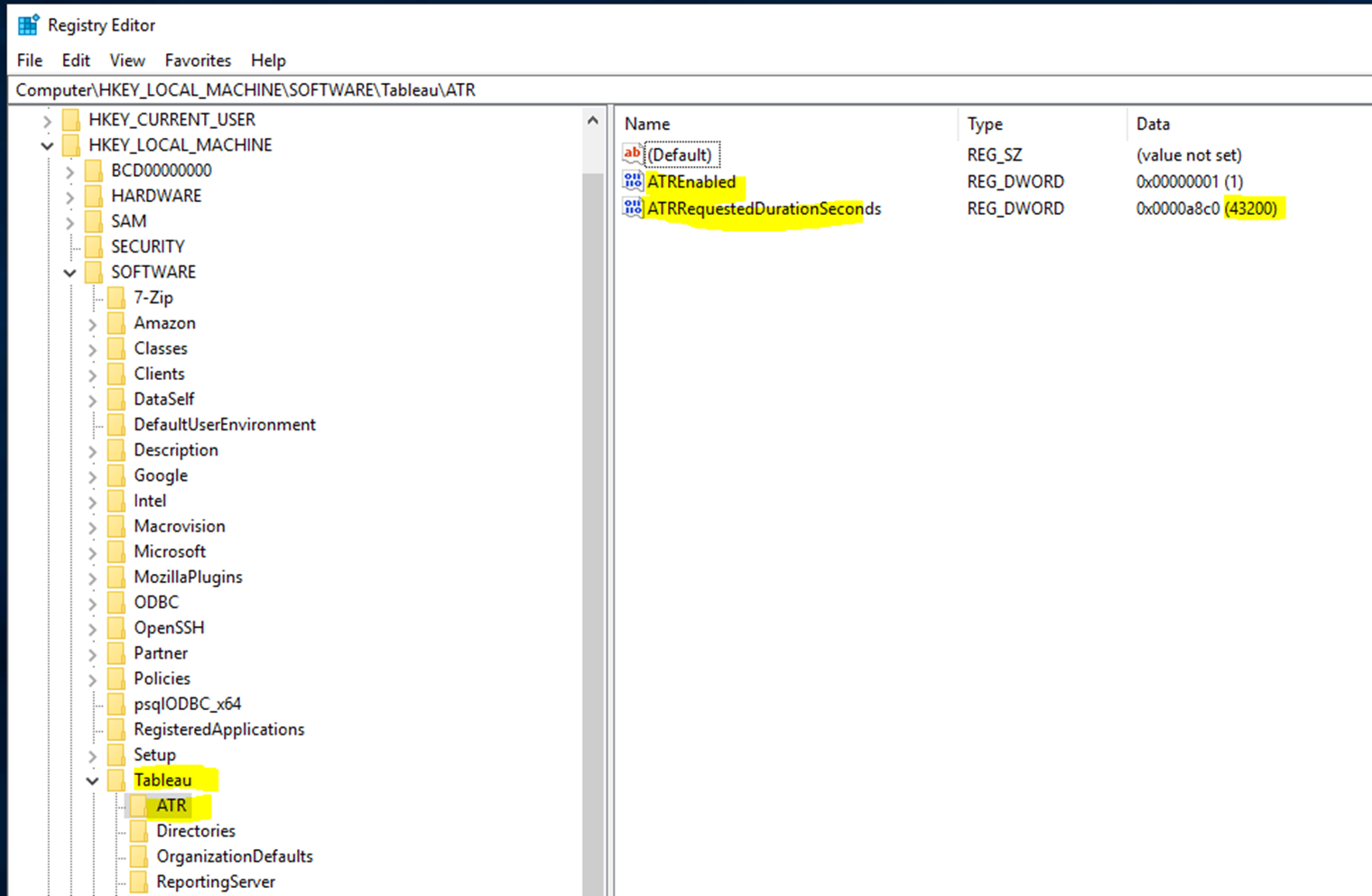The height and width of the screenshot is (896, 1372).
Task: Collapse the HKEY_LOCAL_MACHINE branch
Action: point(46,144)
